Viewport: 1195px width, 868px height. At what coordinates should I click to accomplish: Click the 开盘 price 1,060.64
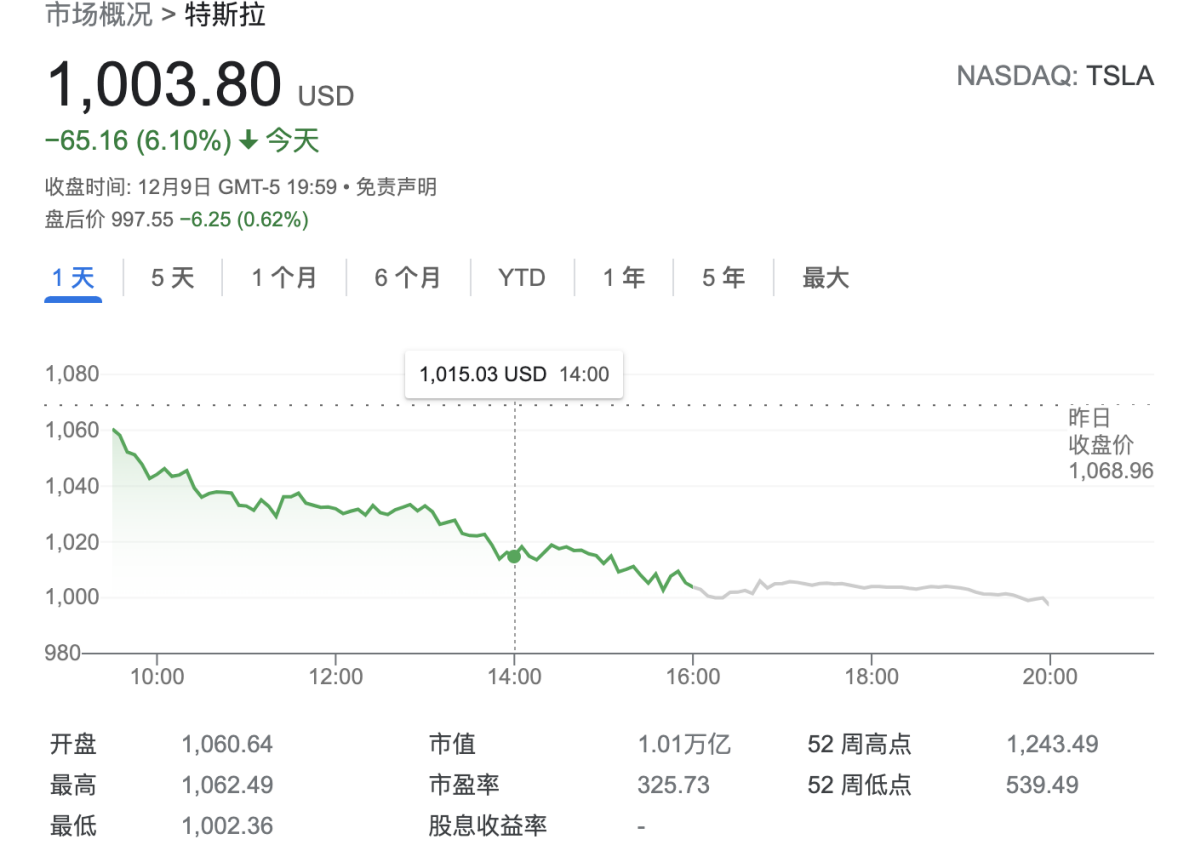tap(227, 744)
